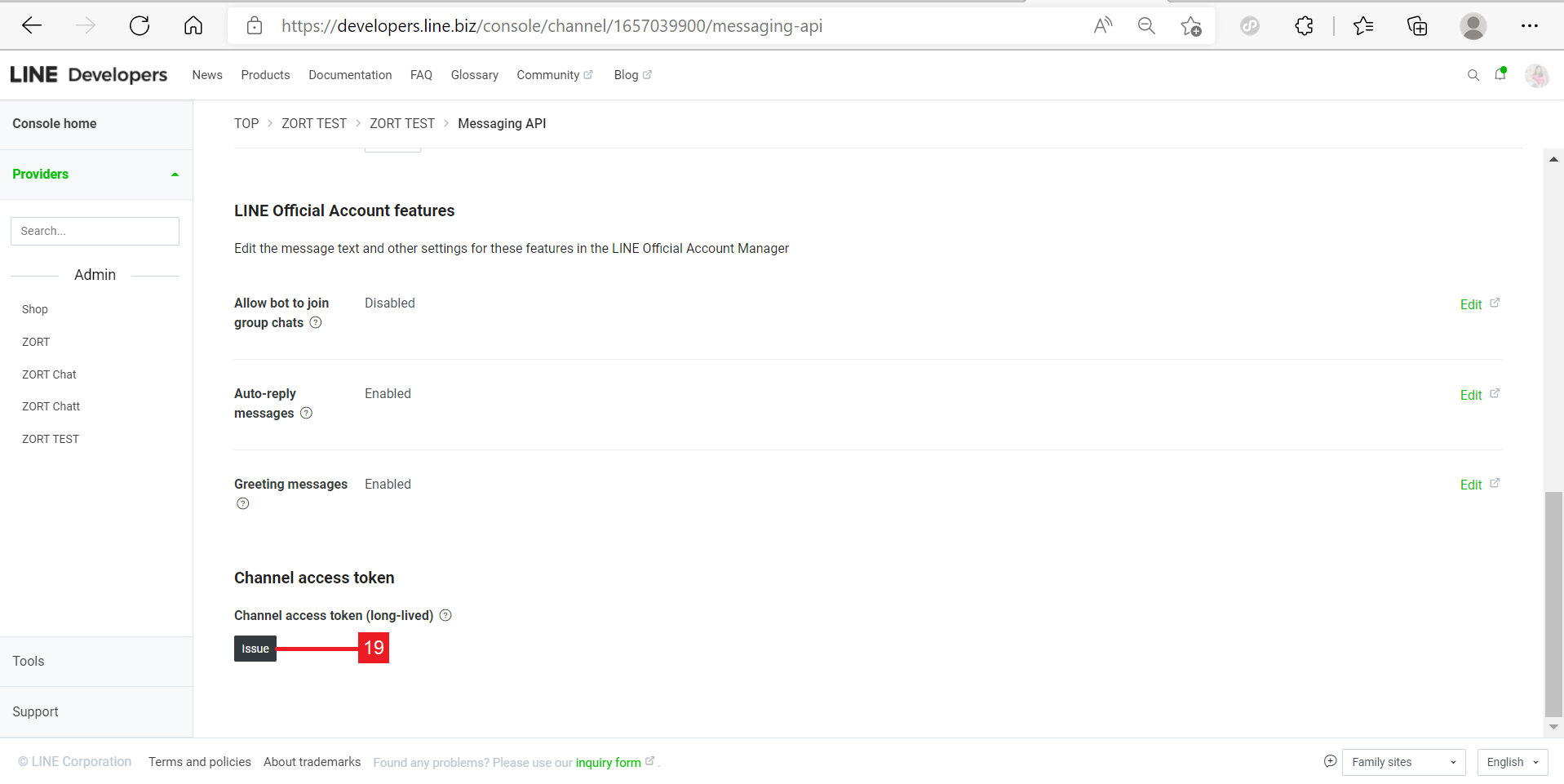Show help for Allow bot to join group chats

click(x=316, y=323)
